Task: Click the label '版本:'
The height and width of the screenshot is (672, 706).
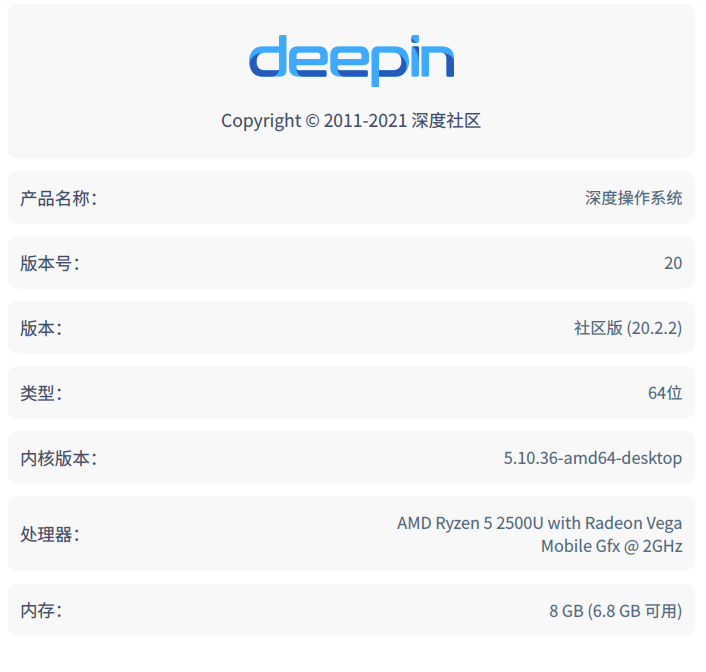Action: (41, 328)
